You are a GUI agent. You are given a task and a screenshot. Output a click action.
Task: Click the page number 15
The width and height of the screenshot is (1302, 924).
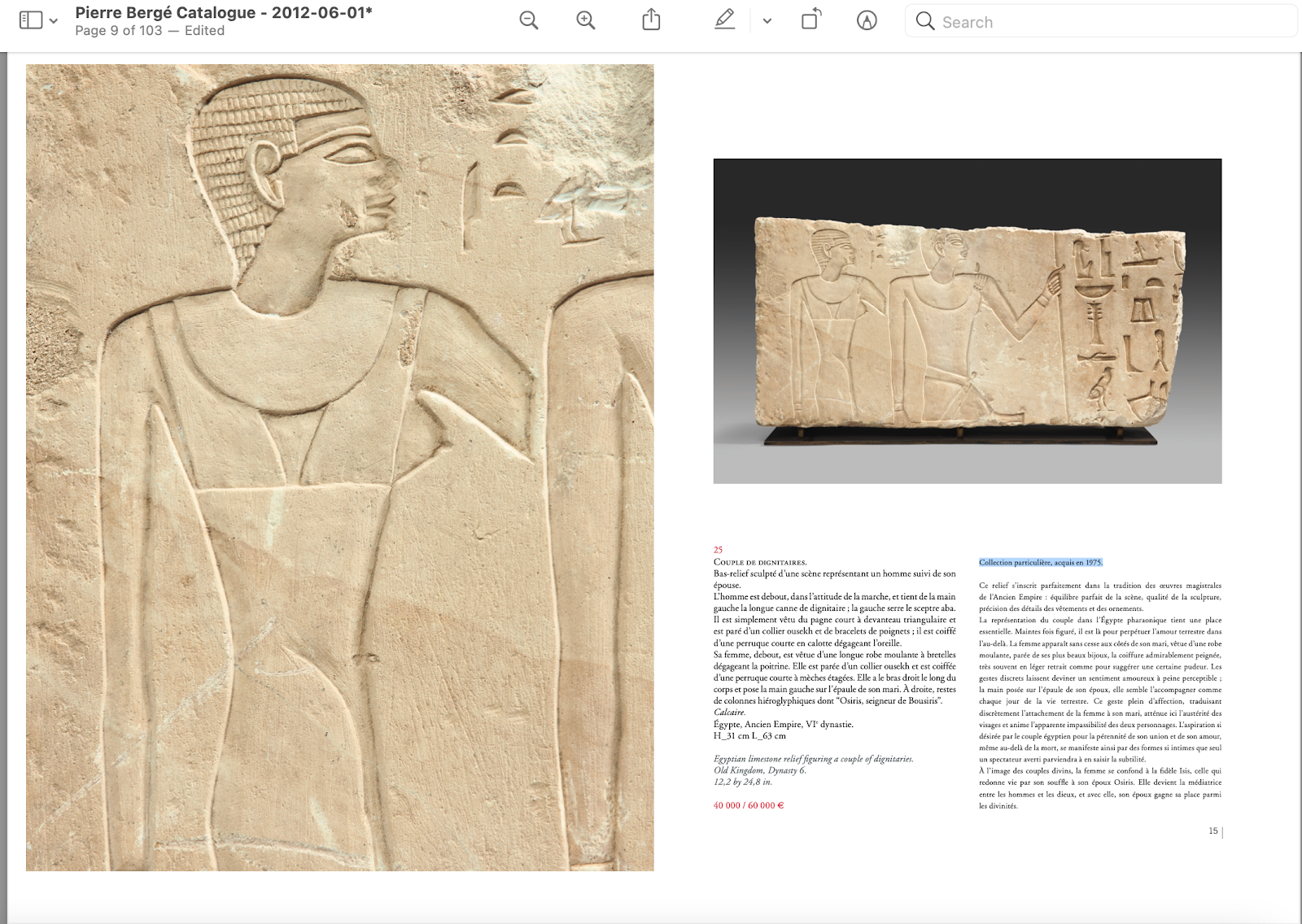click(x=1213, y=830)
